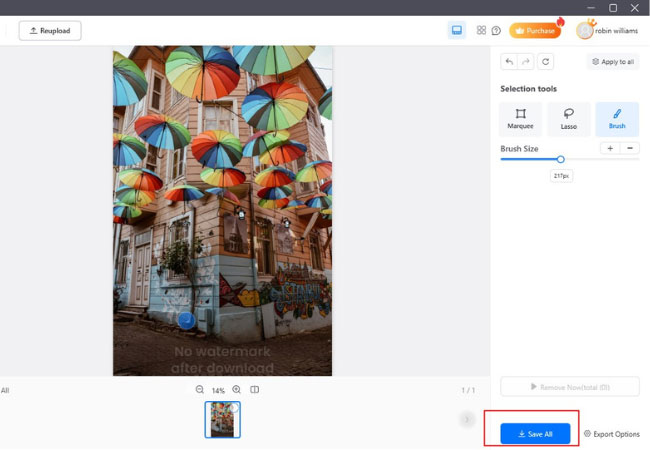The image size is (650, 450).
Task: Zoom out with the magnifier minus icon
Action: click(200, 390)
